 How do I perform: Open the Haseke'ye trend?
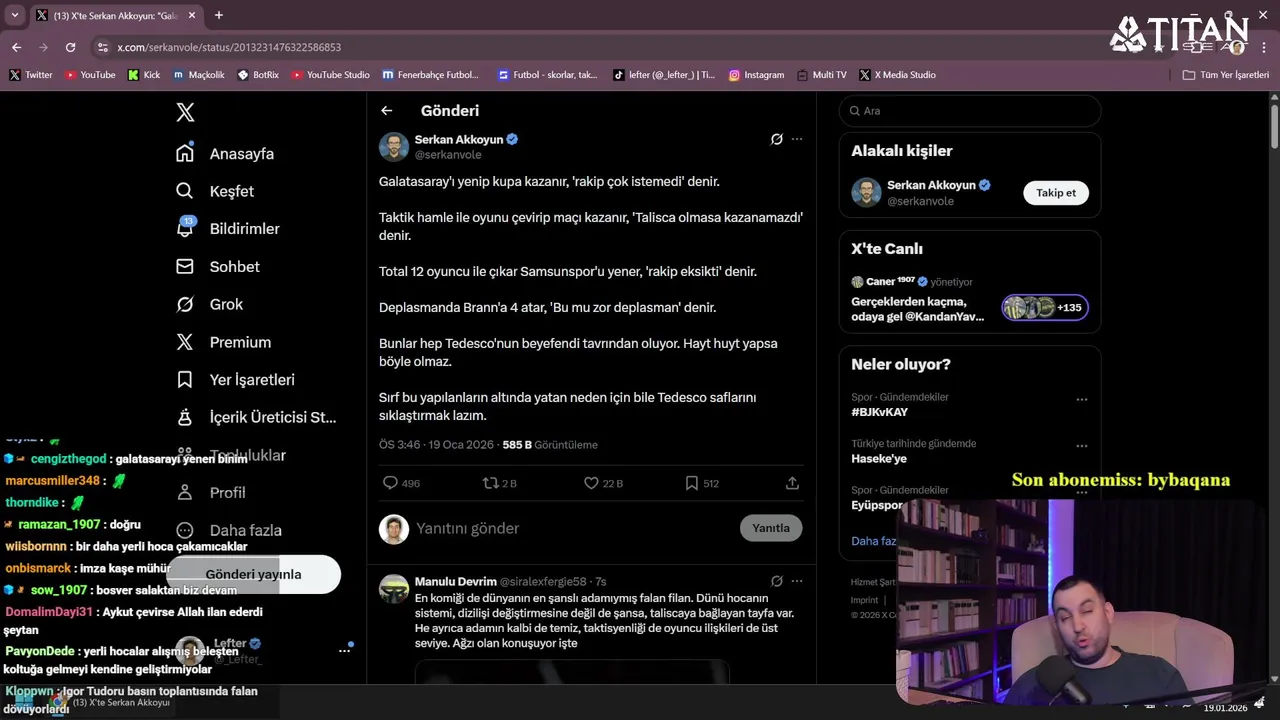(x=878, y=459)
